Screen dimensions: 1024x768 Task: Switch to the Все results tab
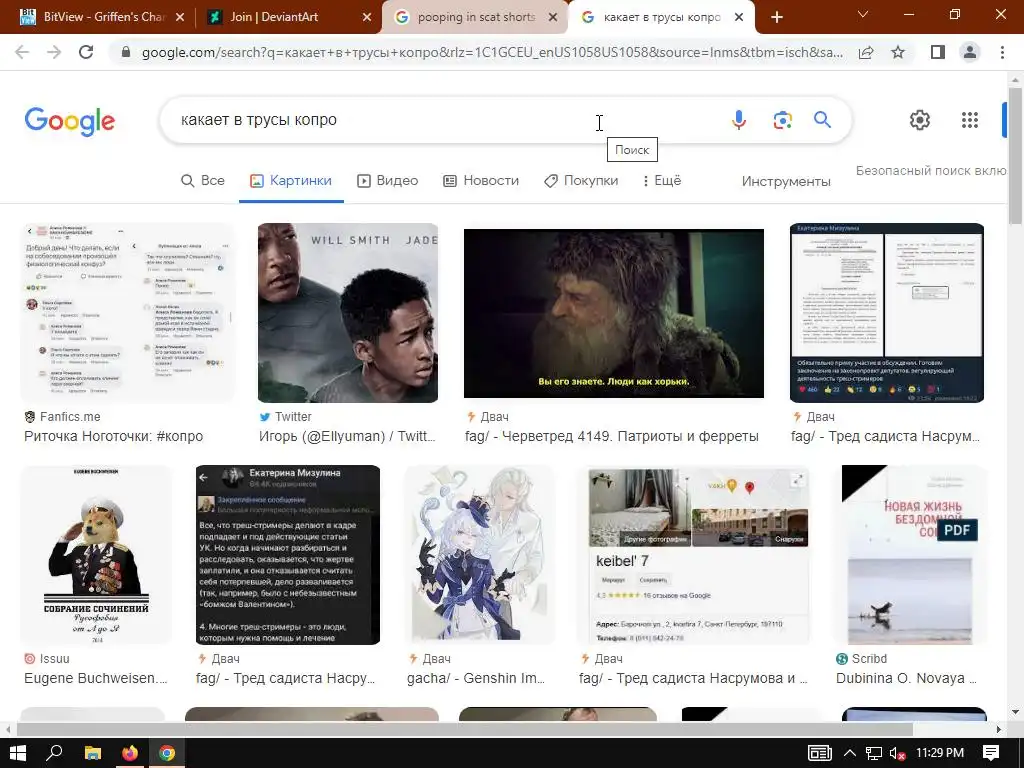pos(202,181)
